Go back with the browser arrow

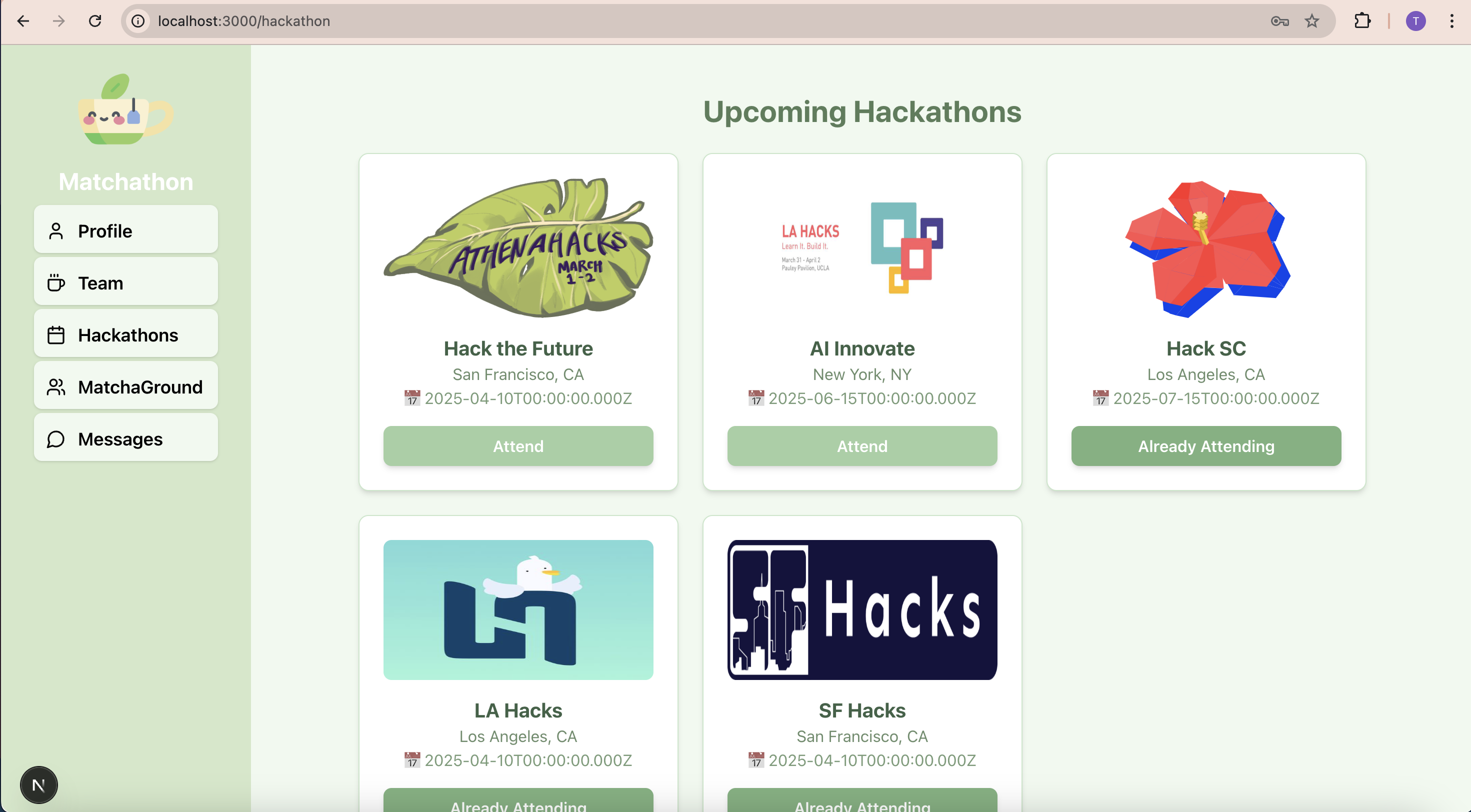click(23, 21)
